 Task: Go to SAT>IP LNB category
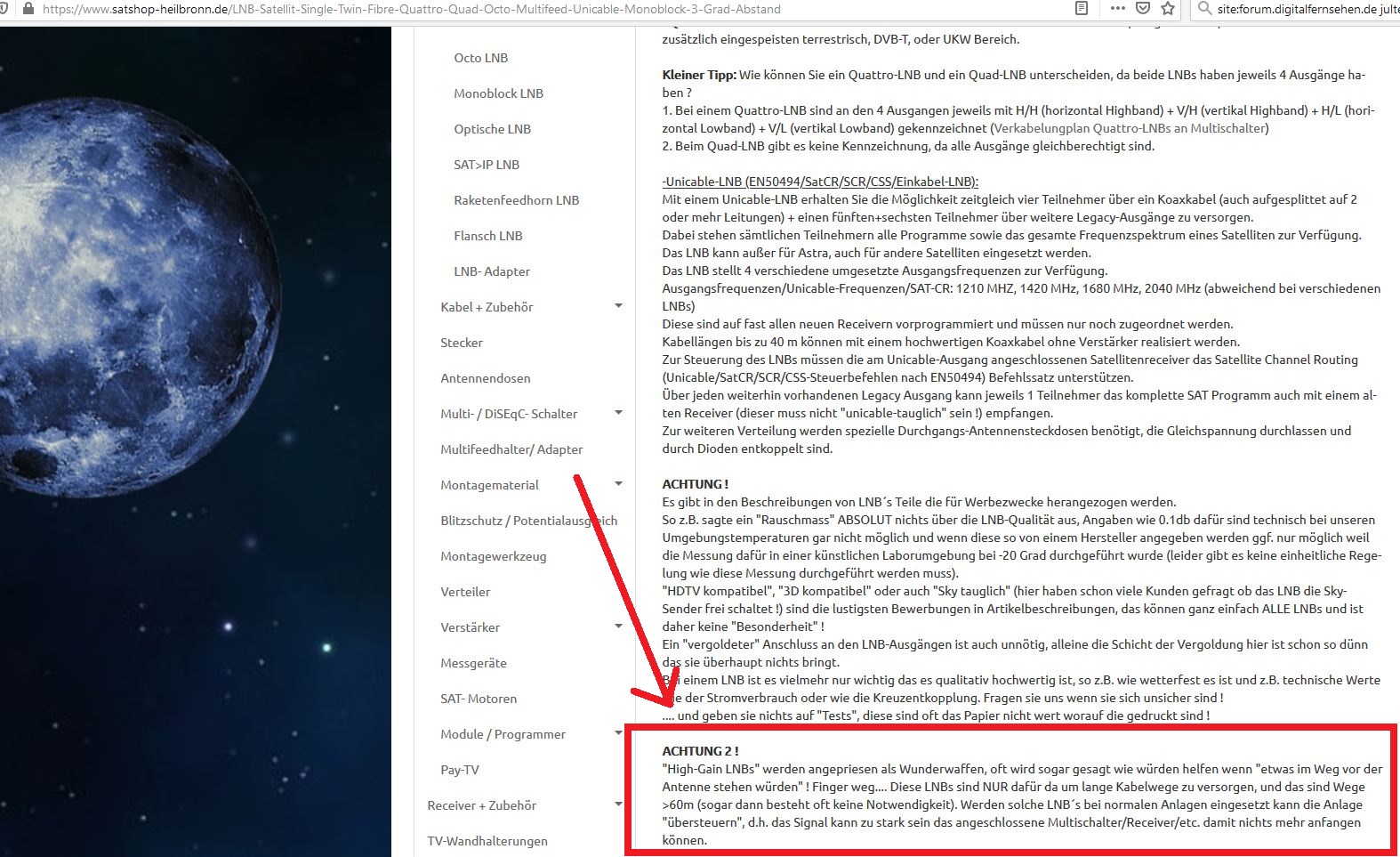click(486, 165)
